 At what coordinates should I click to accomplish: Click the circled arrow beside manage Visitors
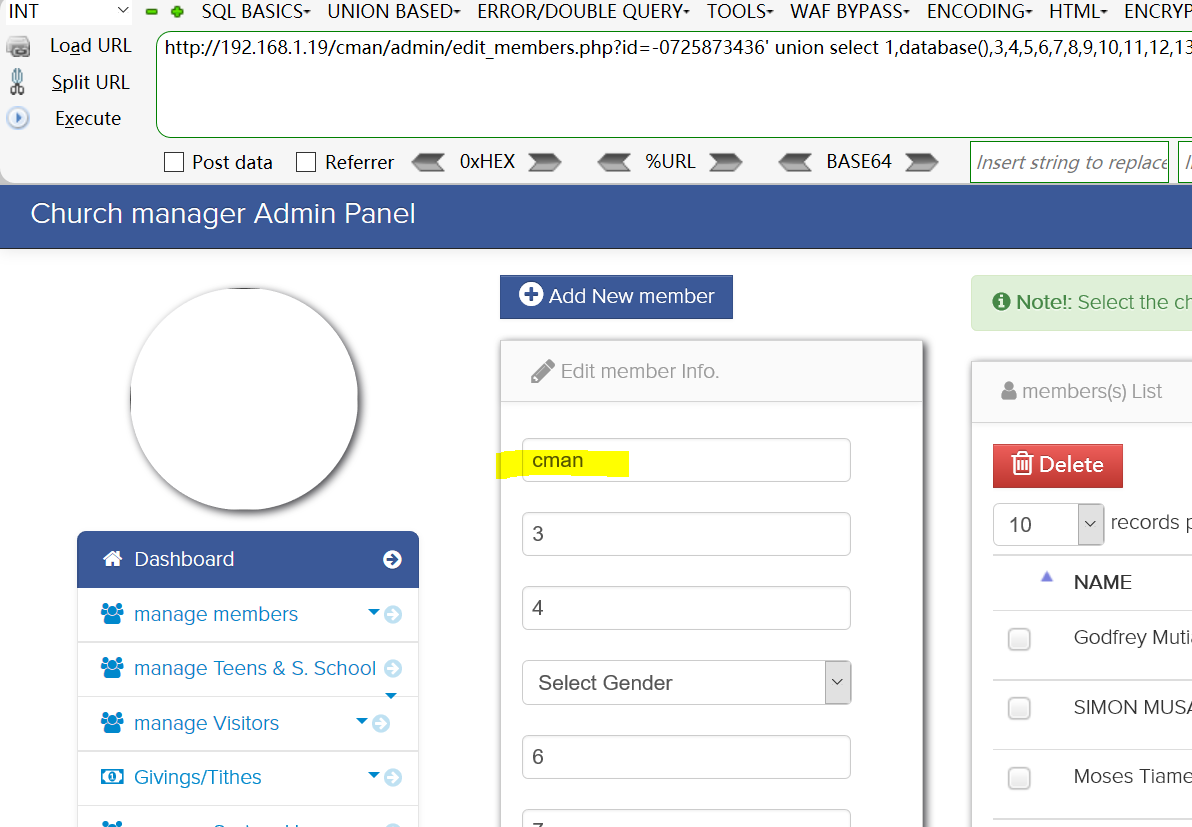pos(381,723)
